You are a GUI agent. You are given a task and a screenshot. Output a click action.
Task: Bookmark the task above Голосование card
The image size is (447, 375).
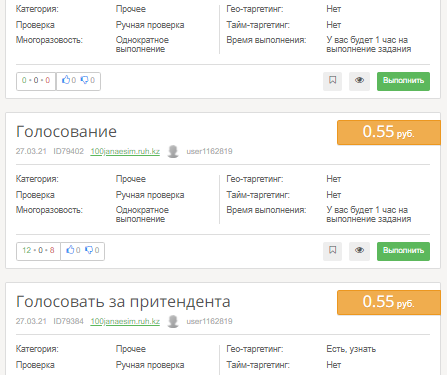332,81
